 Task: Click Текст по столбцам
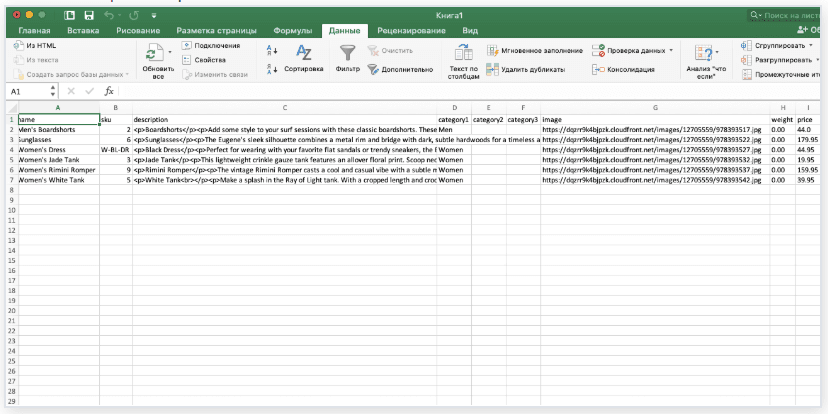[x=464, y=62]
